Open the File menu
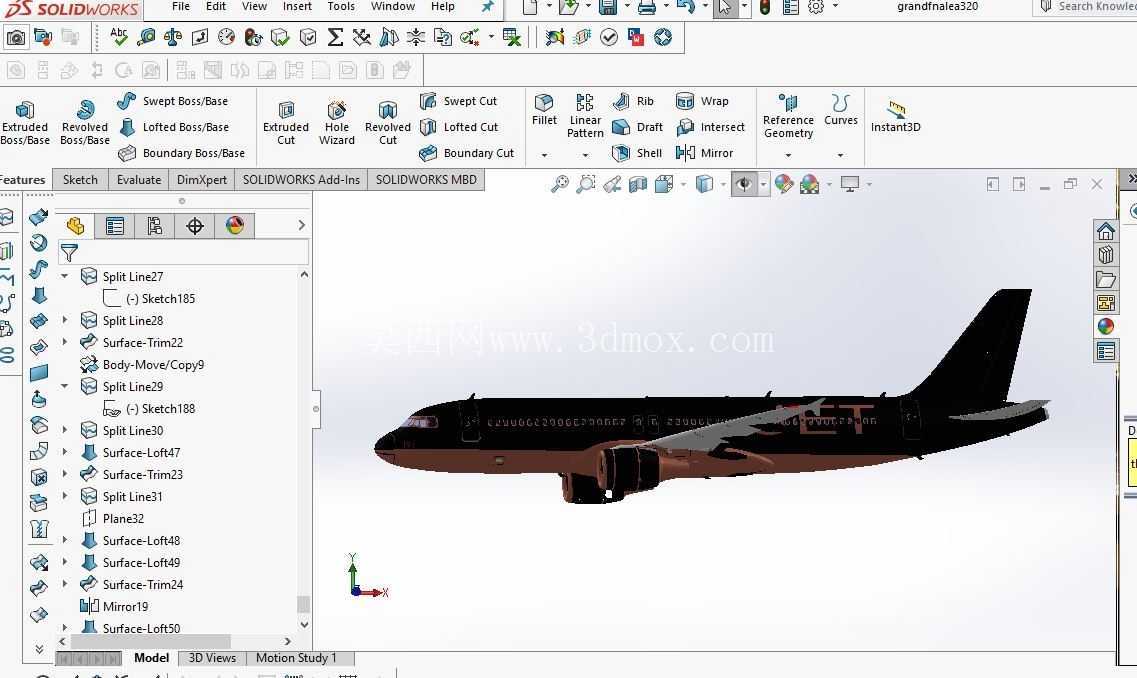 point(181,7)
